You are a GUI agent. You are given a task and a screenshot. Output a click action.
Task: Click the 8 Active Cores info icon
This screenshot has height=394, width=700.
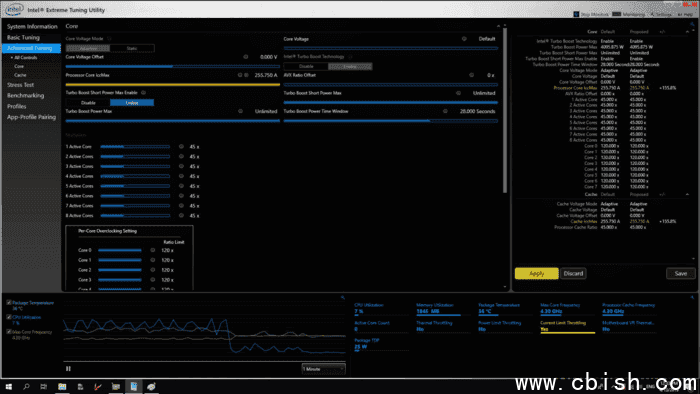(181, 215)
